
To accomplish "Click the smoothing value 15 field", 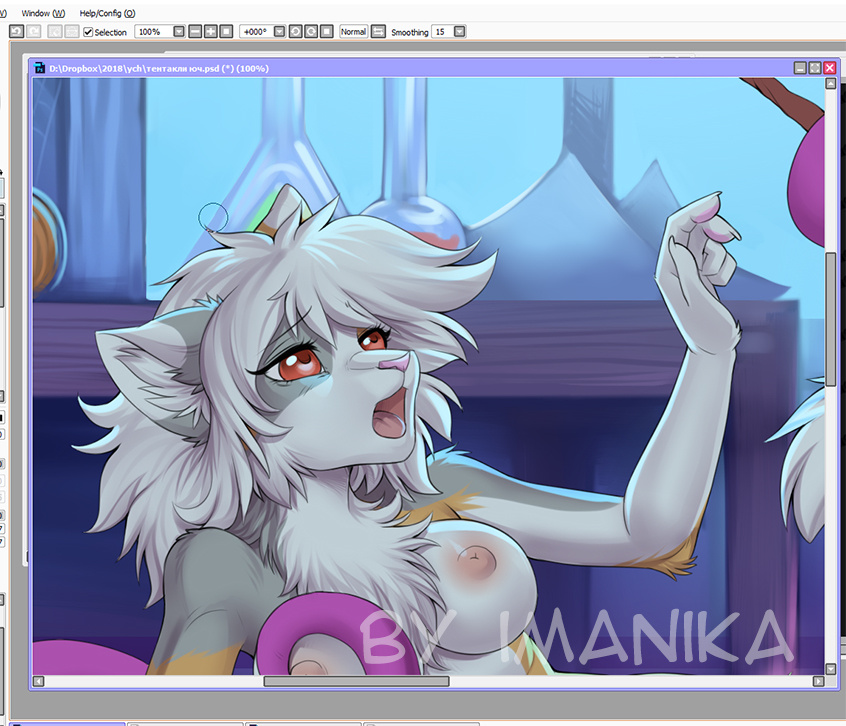I will 442,32.
